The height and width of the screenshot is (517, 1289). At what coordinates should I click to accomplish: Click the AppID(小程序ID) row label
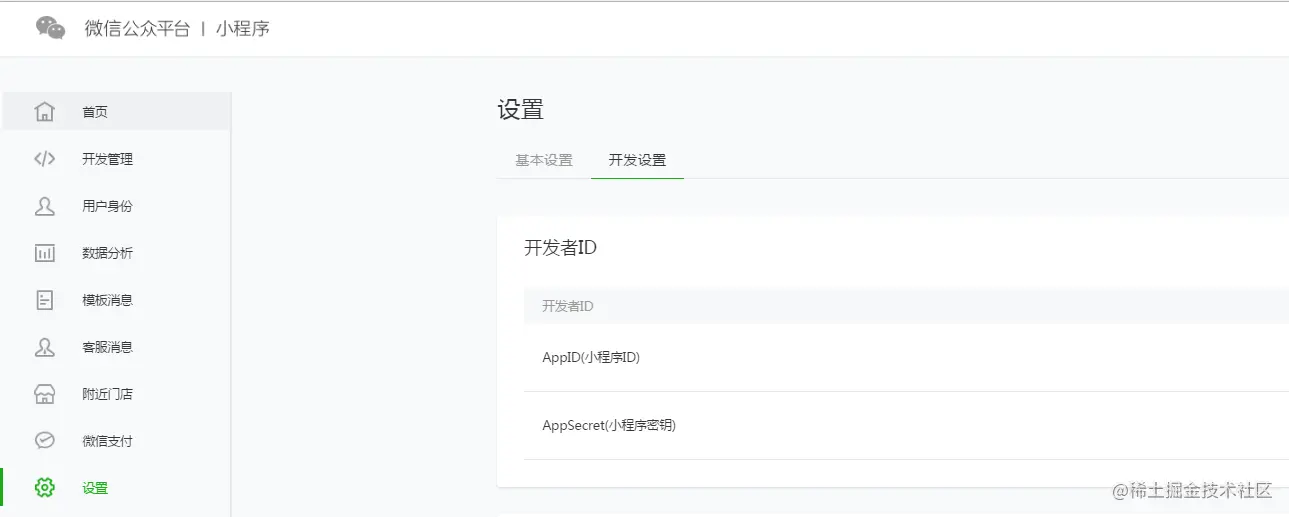pos(591,357)
